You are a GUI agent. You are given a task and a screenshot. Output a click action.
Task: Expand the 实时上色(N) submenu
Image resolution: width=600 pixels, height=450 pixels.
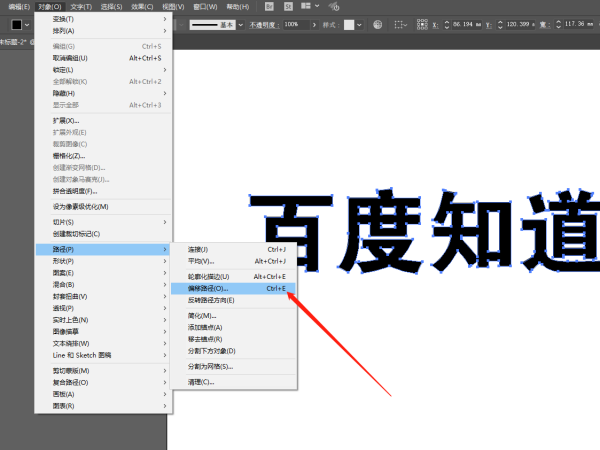103,320
